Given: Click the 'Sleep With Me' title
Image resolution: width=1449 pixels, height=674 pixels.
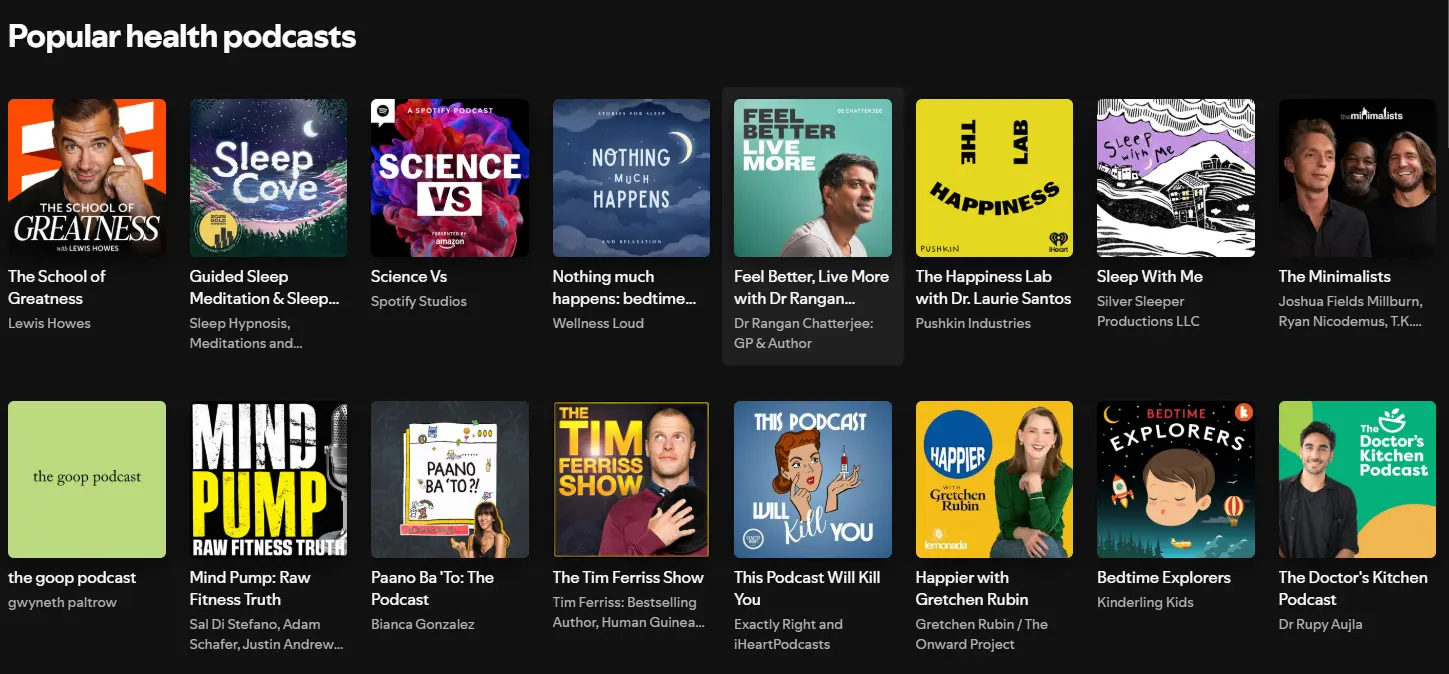Looking at the screenshot, I should click(1150, 276).
